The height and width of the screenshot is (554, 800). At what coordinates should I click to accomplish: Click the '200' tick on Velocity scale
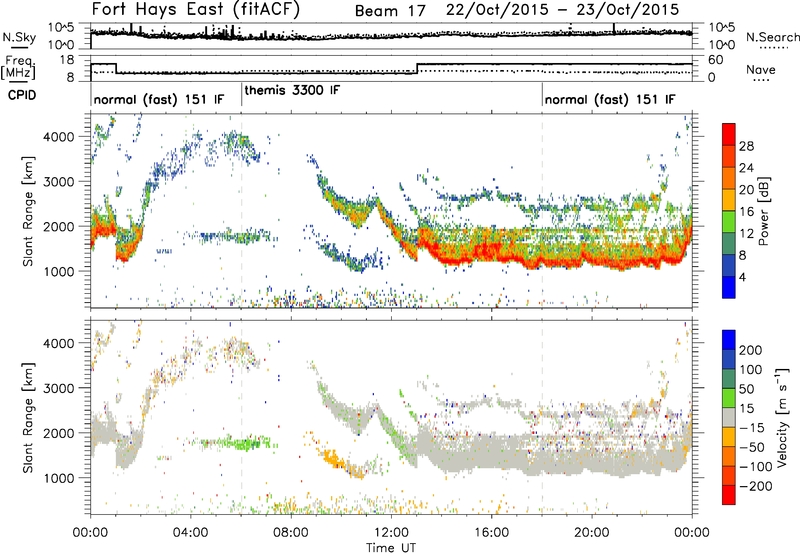[751, 350]
